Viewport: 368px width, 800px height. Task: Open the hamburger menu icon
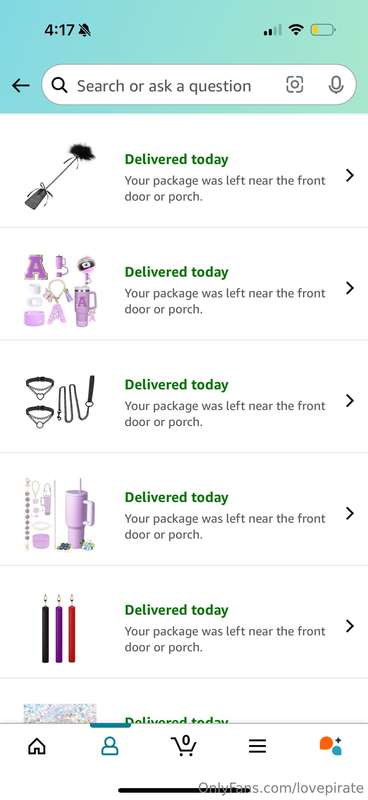click(x=257, y=746)
